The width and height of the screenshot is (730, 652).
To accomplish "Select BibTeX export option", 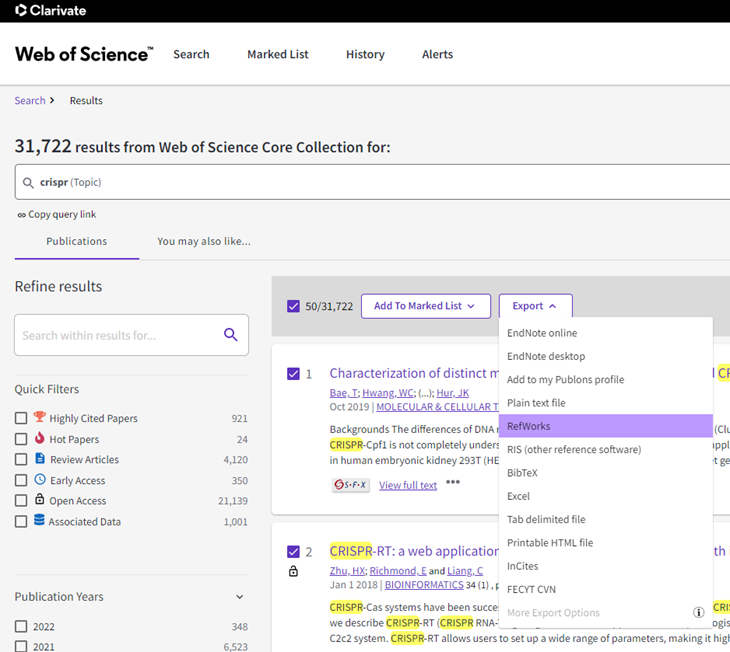I will tap(606, 473).
